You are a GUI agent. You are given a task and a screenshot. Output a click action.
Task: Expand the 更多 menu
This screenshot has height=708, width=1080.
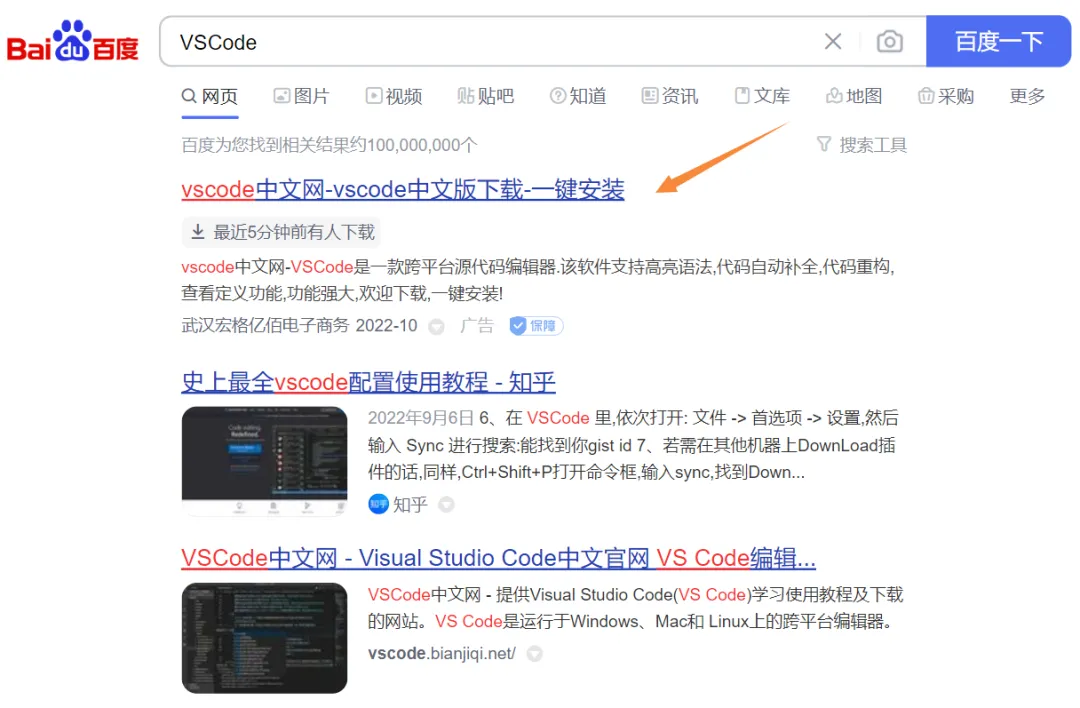(x=1027, y=96)
